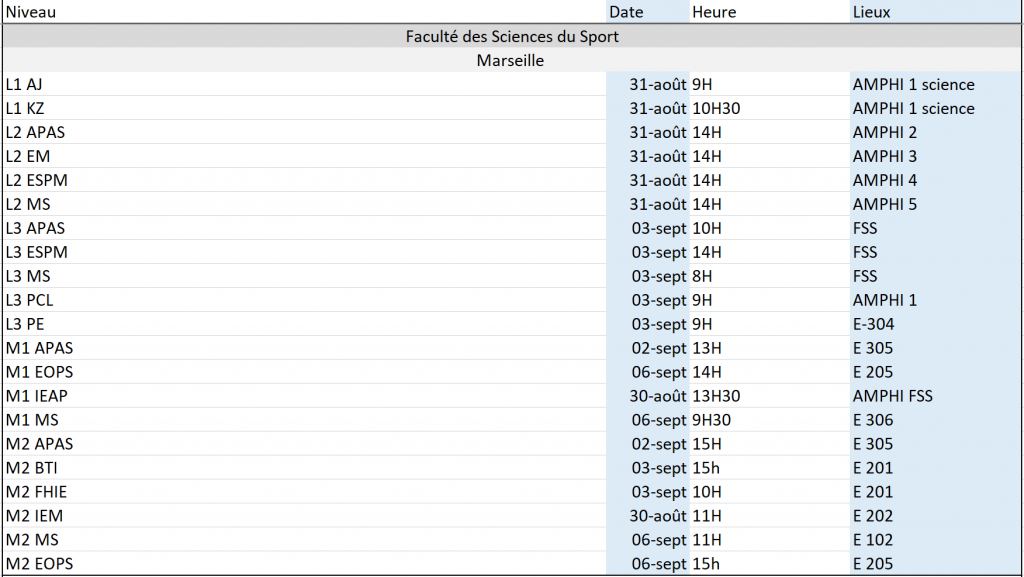Select the L1 AJ cell
The width and height of the screenshot is (1024, 577).
304,84
